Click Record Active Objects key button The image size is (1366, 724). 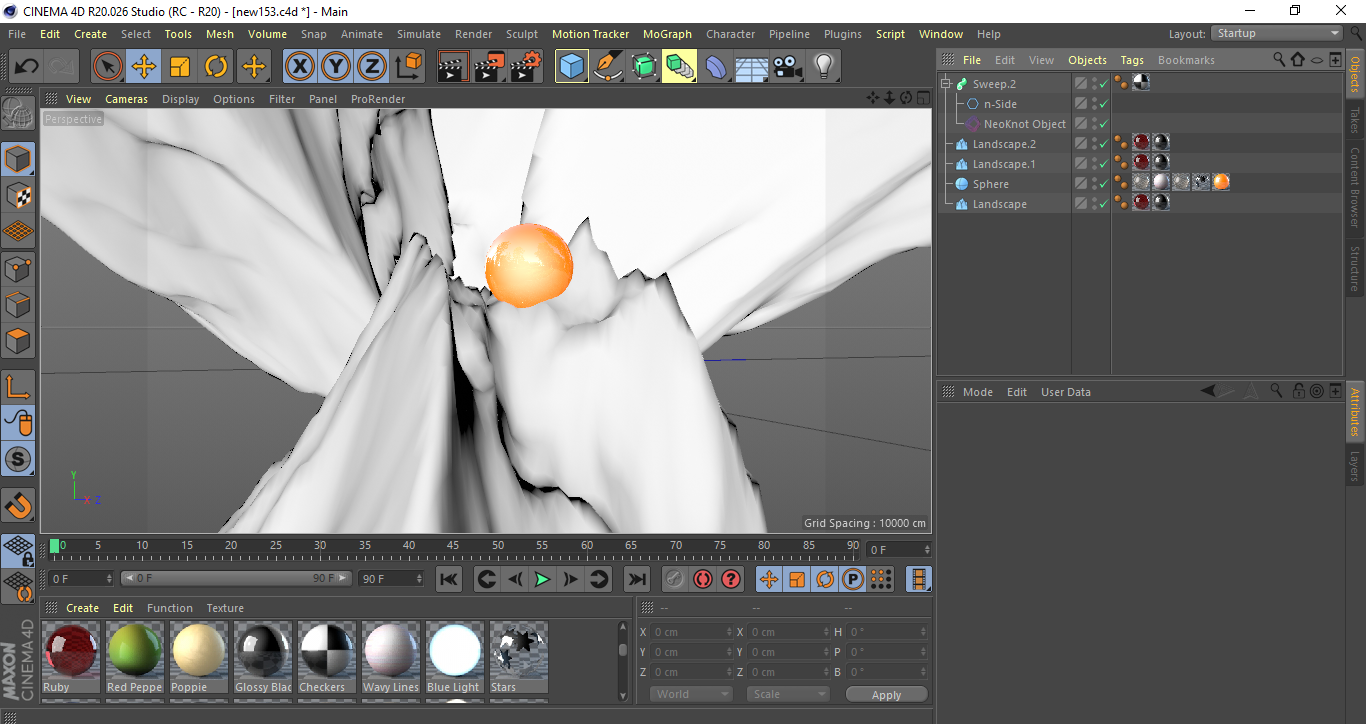pos(674,579)
